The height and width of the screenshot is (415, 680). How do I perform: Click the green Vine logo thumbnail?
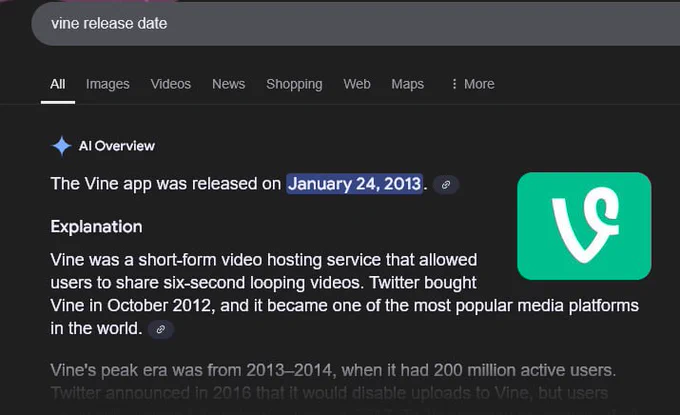584,226
